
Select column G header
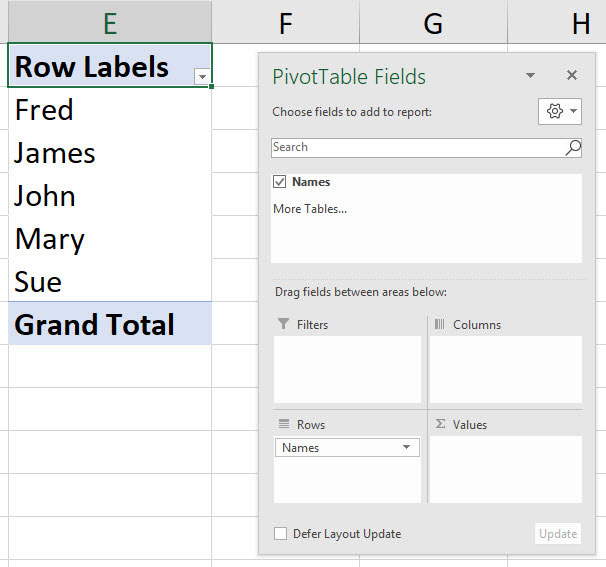pos(433,23)
